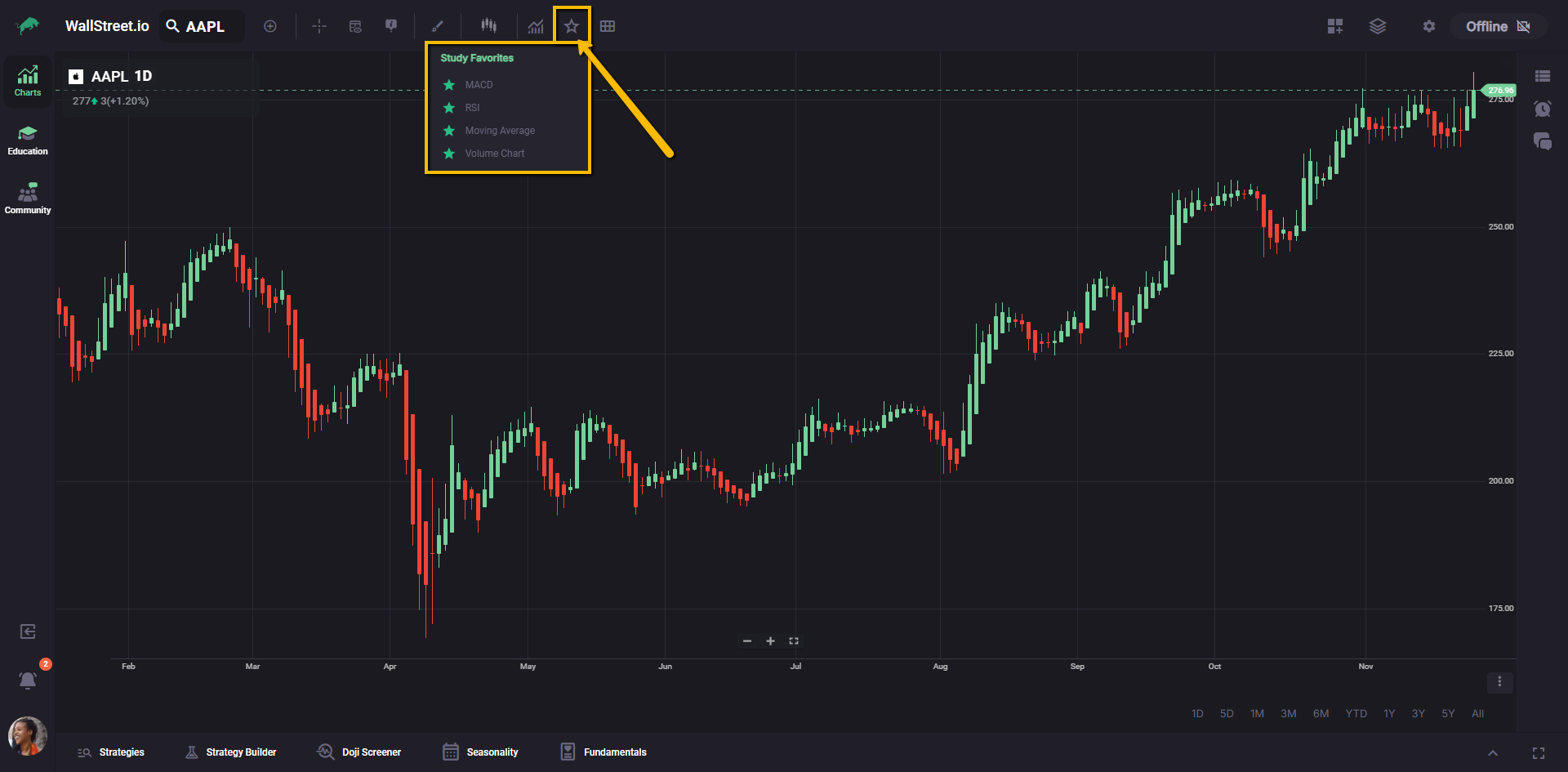Open the Study Favorites star icon
The height and width of the screenshot is (772, 1568).
point(572,26)
